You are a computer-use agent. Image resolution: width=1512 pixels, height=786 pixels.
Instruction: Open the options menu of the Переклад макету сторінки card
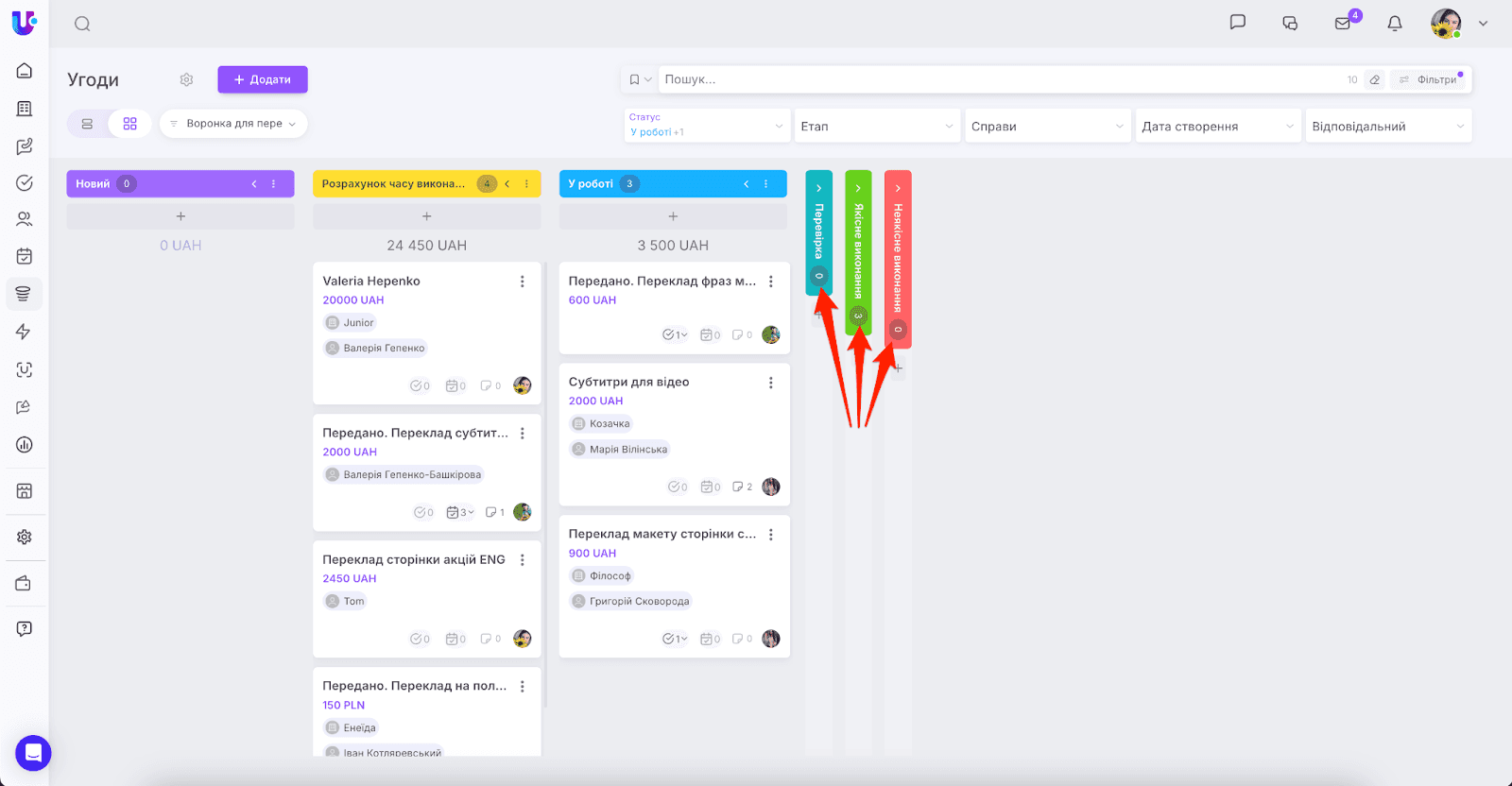[x=771, y=535]
